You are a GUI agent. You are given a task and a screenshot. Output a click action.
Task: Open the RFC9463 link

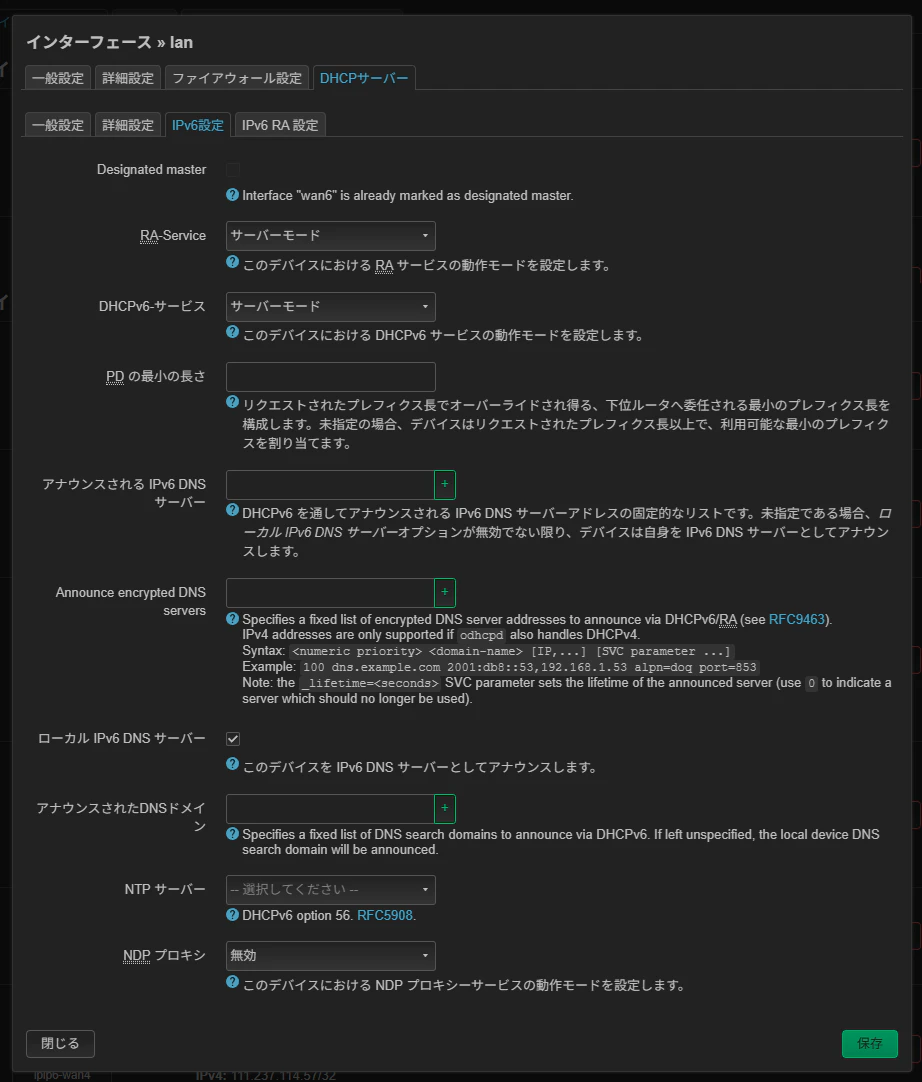(796, 619)
